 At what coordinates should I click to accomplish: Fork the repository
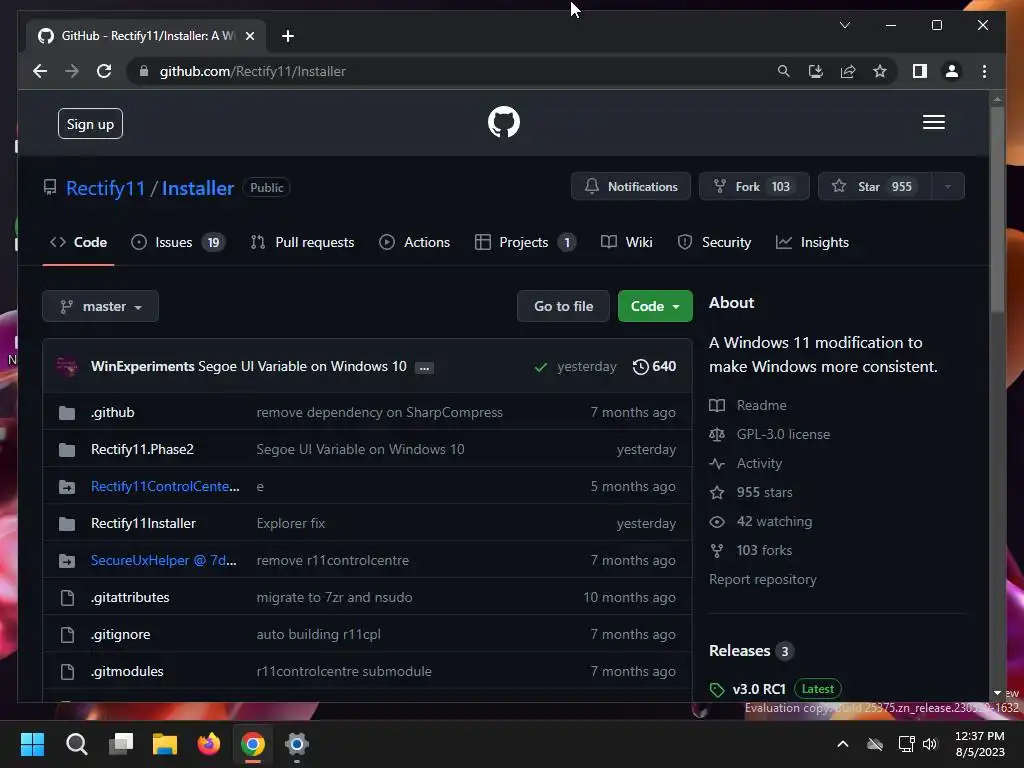click(754, 187)
